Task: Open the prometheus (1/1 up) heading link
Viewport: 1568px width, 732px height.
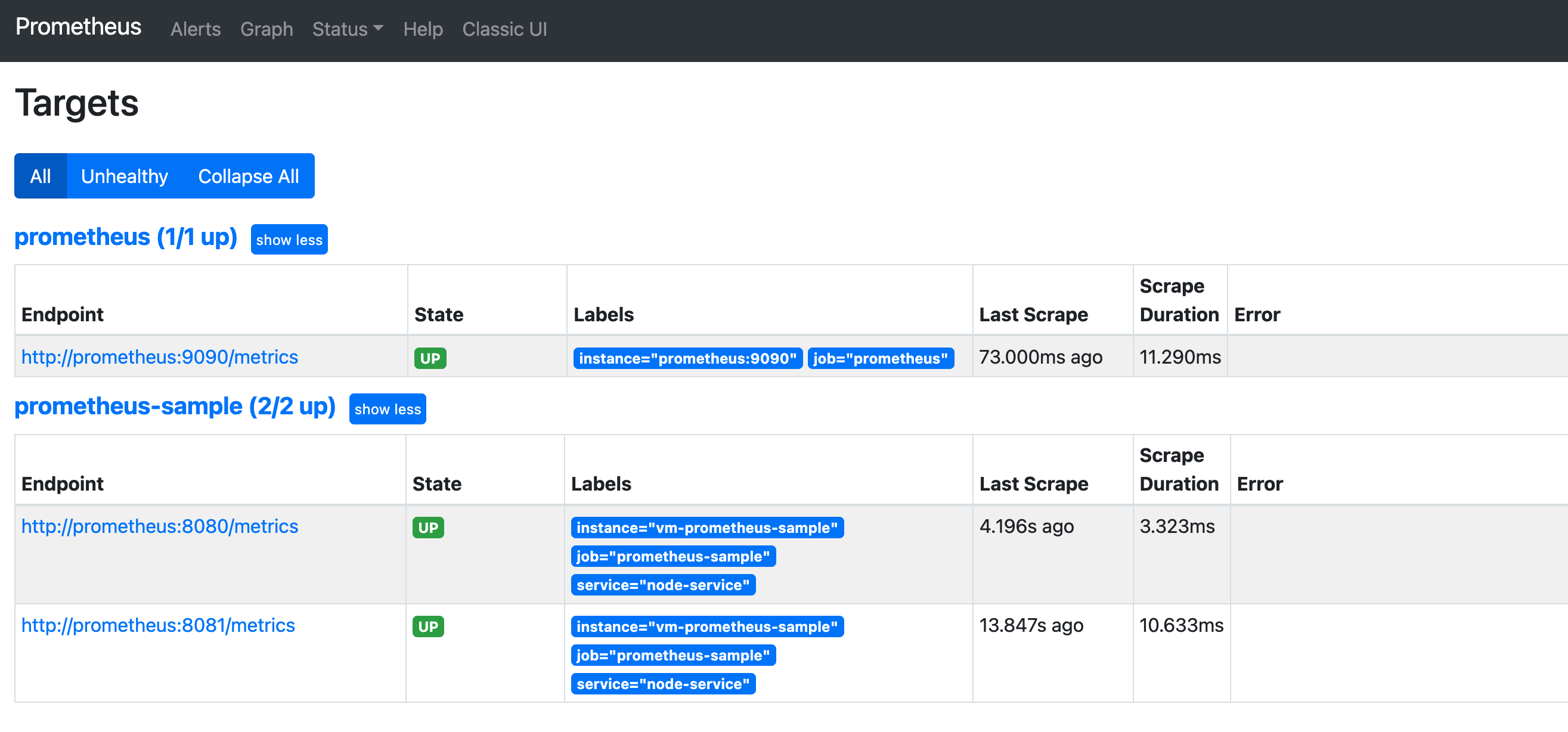Action: coord(126,237)
